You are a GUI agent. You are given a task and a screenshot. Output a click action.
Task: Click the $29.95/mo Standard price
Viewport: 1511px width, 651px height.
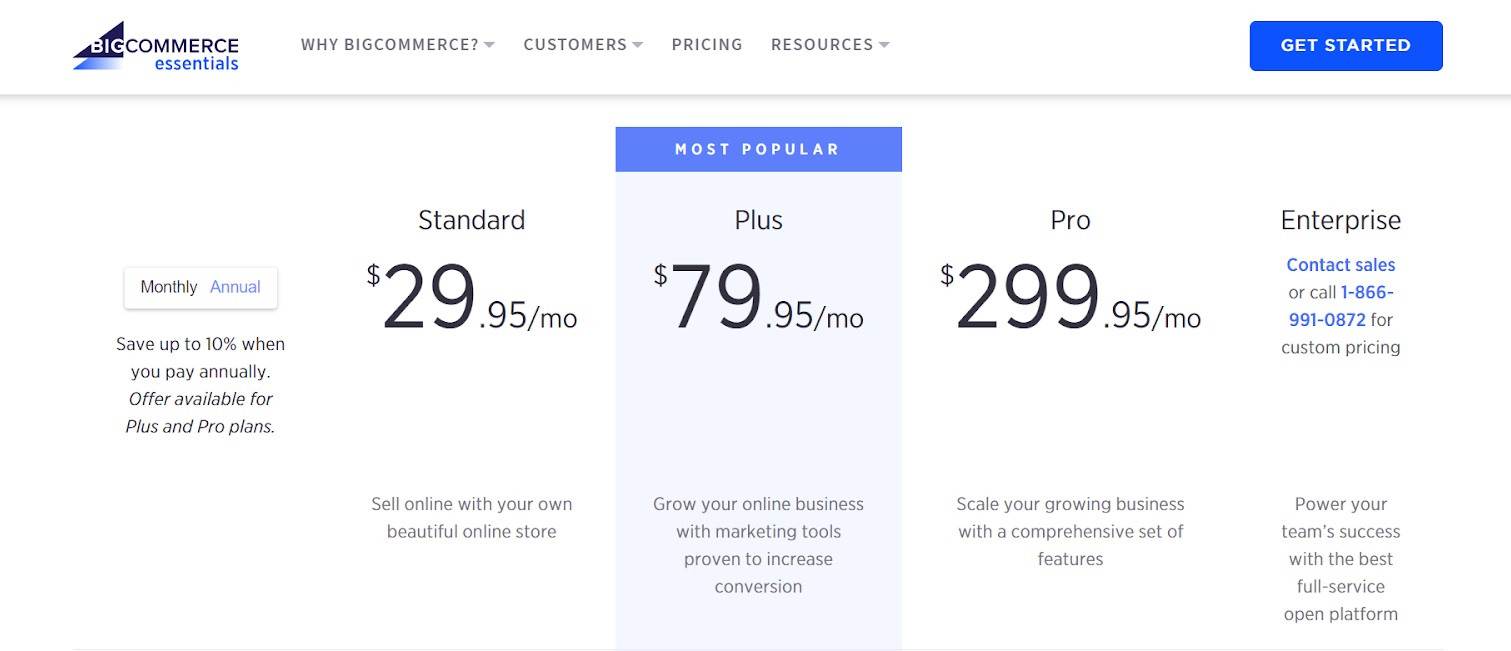(x=471, y=300)
